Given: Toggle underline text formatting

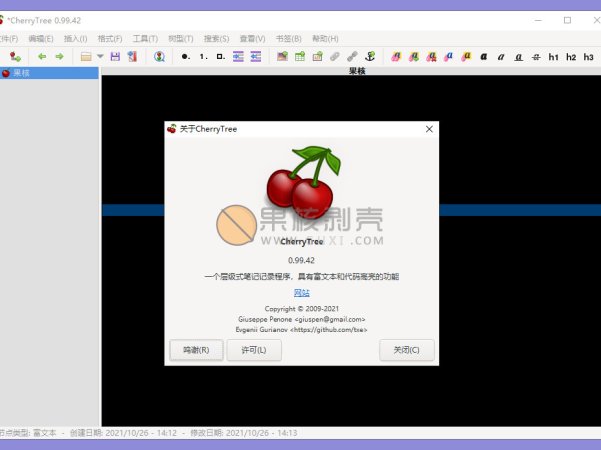Looking at the screenshot, I should click(519, 57).
